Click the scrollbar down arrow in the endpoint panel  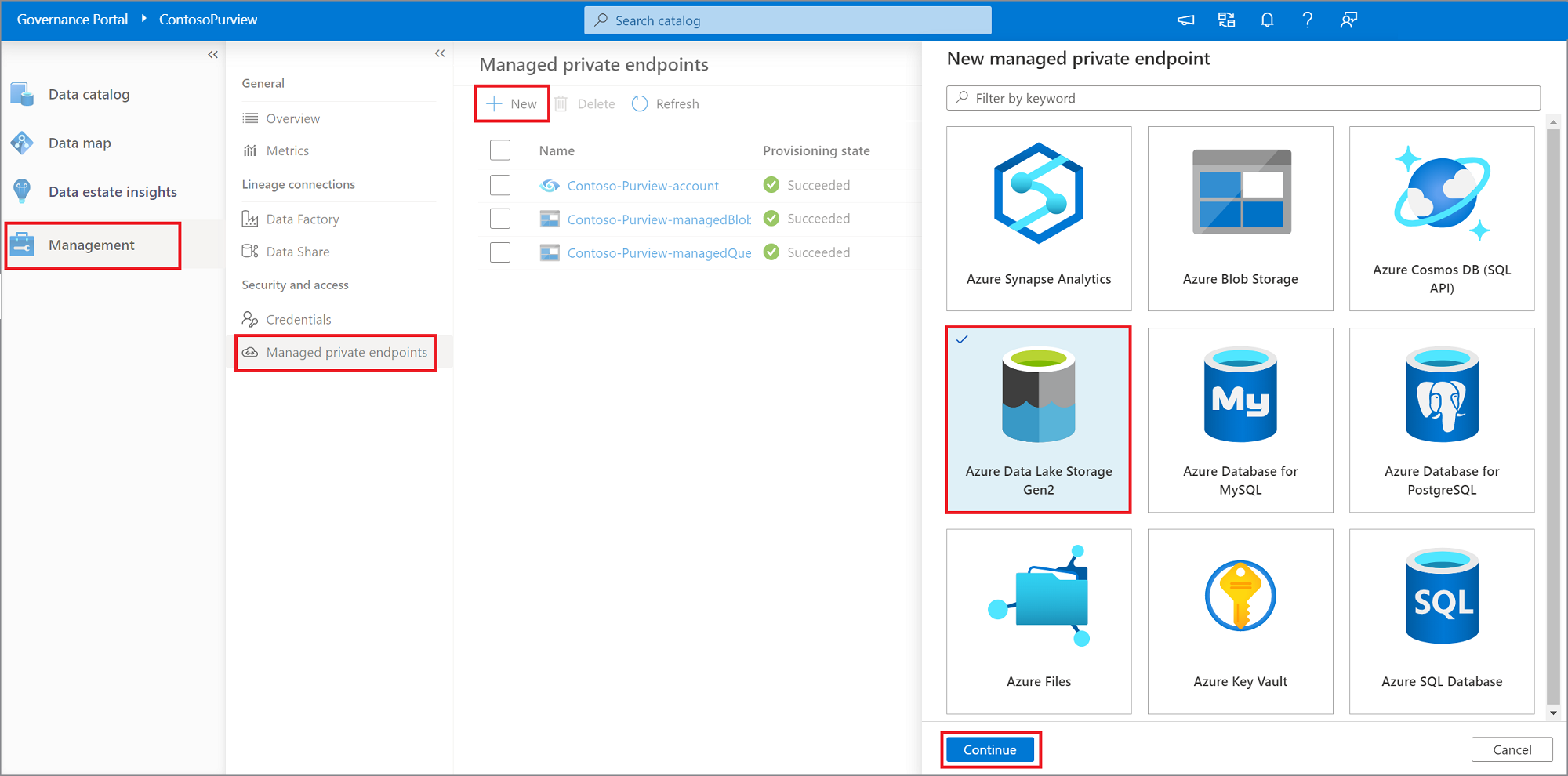(1553, 713)
